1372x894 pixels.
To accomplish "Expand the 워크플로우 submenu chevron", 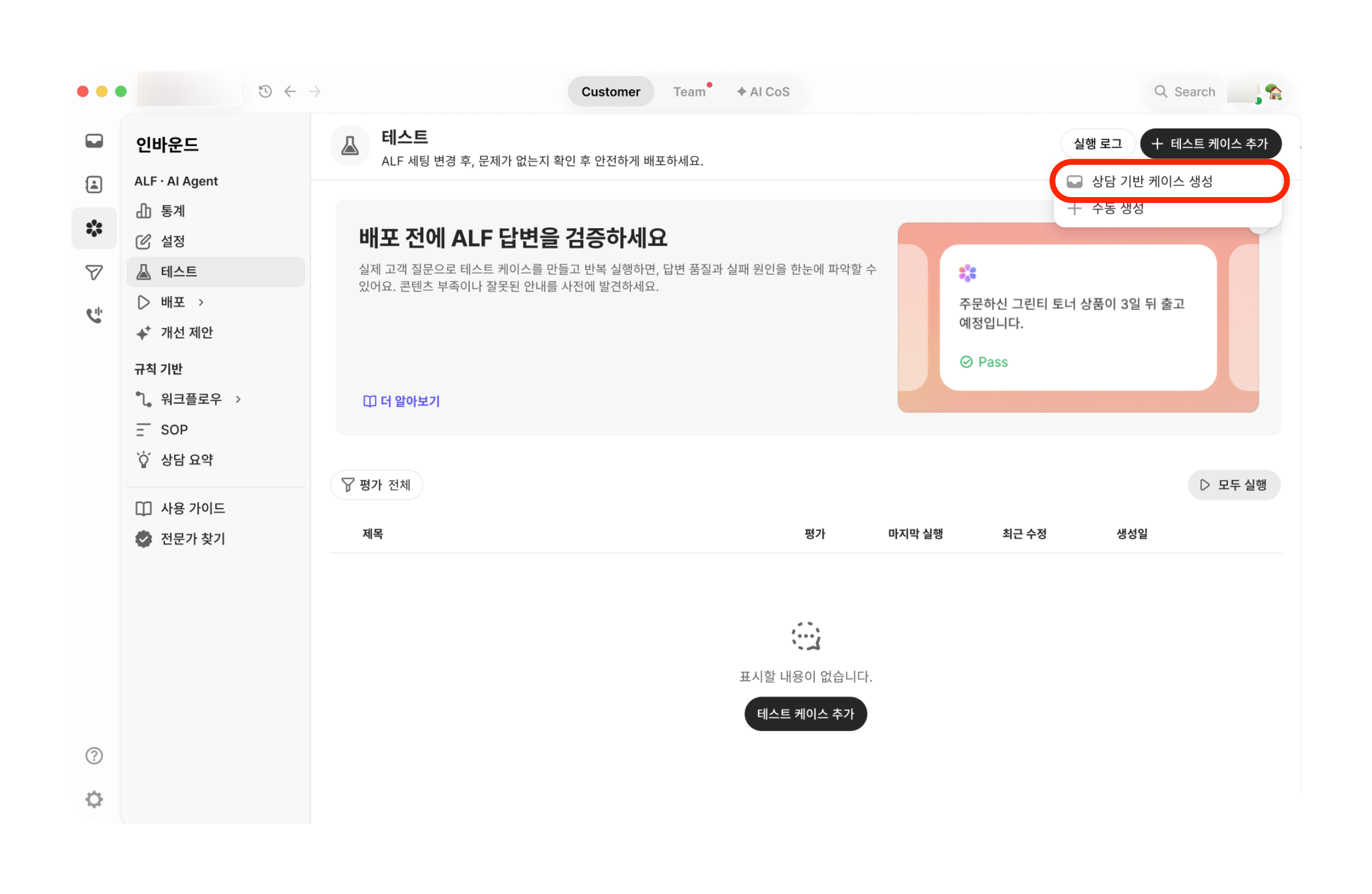I will point(238,399).
